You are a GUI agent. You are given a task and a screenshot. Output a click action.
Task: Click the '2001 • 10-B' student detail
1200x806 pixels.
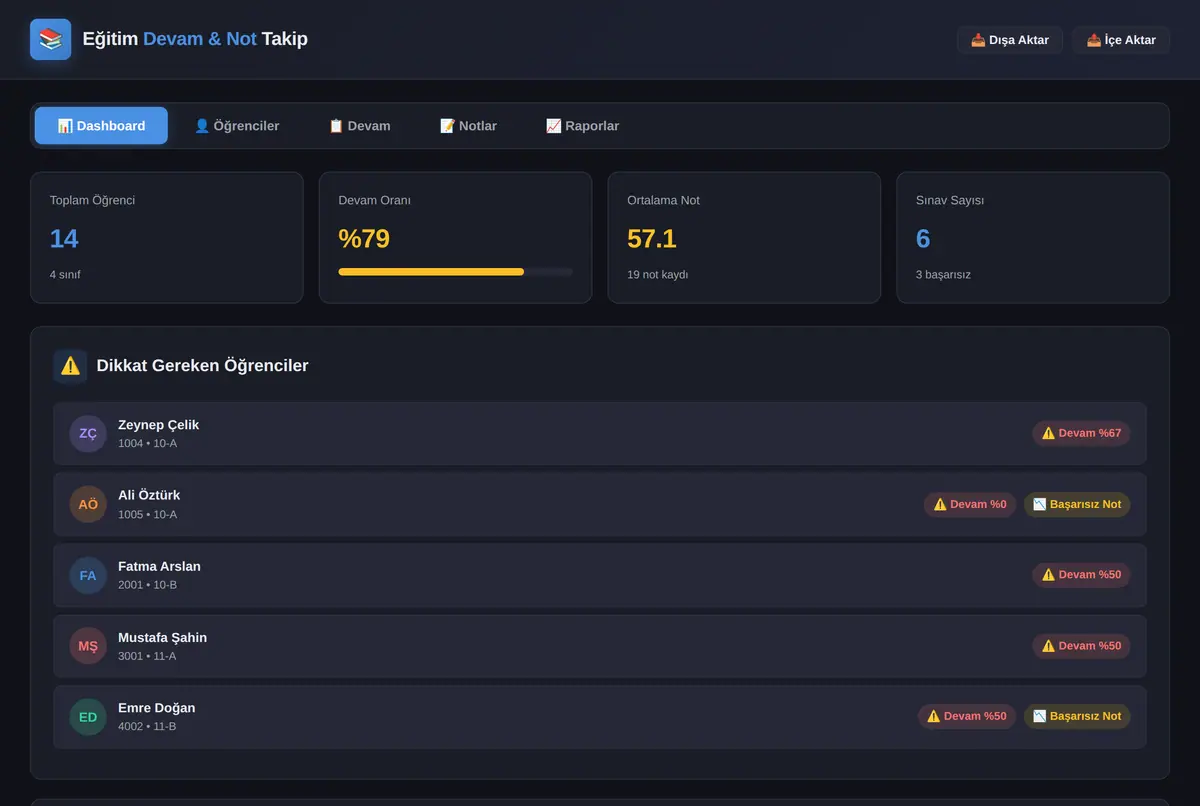(147, 585)
